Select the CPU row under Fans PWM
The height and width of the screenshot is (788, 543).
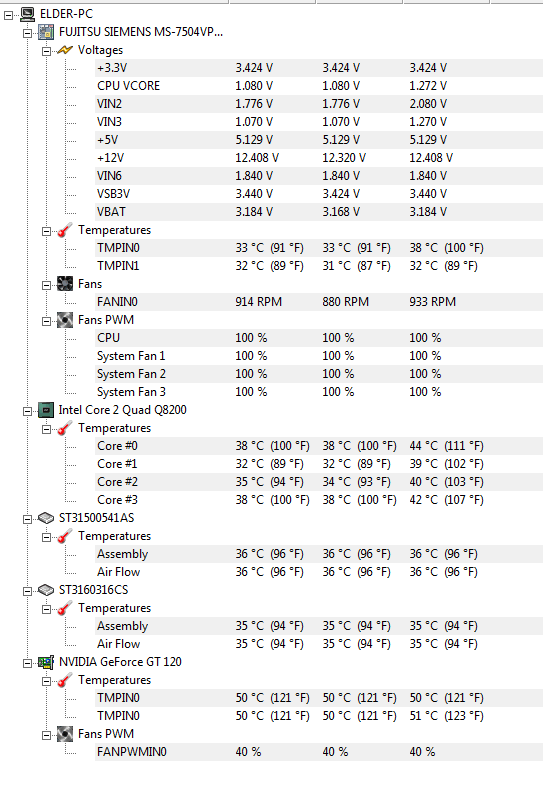tap(319, 338)
